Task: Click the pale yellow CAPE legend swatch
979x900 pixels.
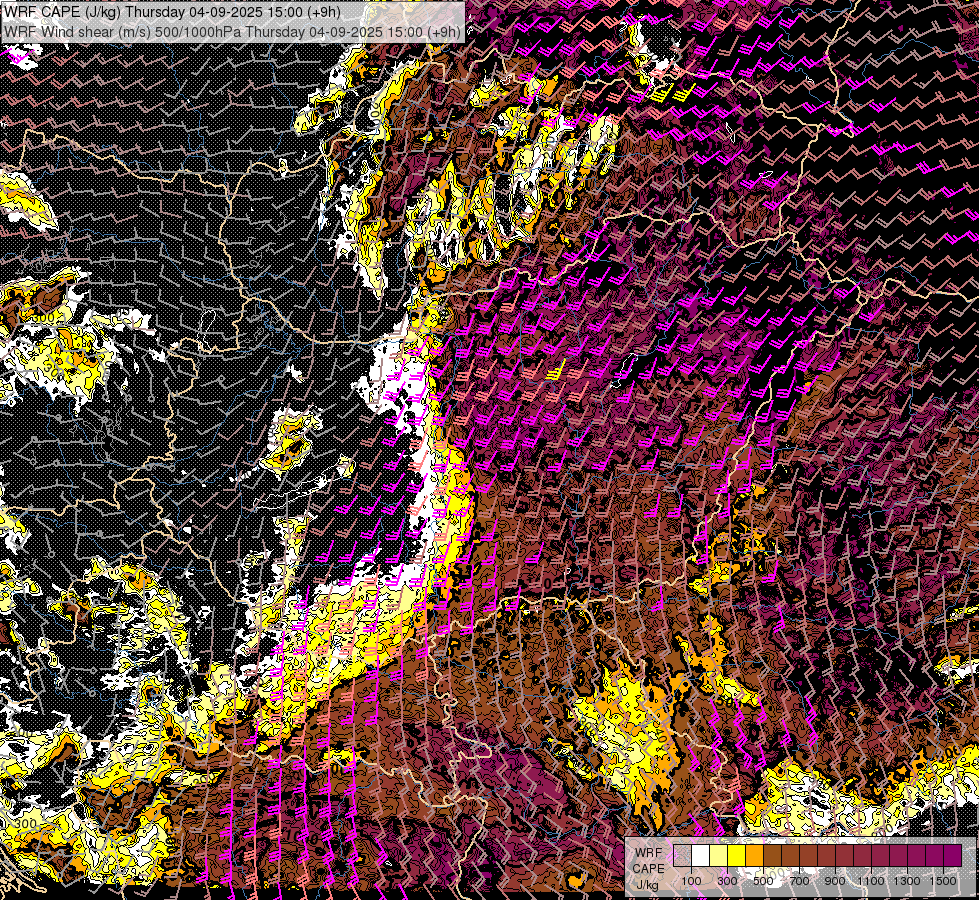Action: [719, 855]
